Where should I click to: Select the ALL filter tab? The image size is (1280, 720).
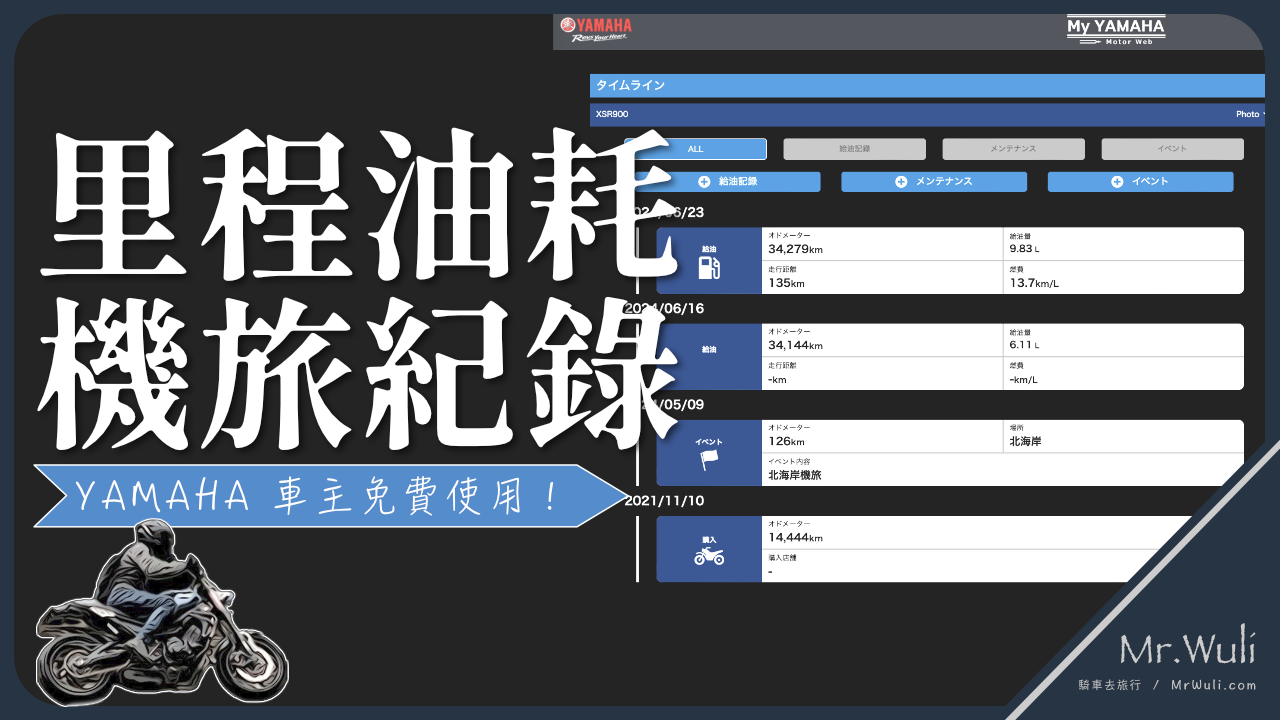point(696,149)
